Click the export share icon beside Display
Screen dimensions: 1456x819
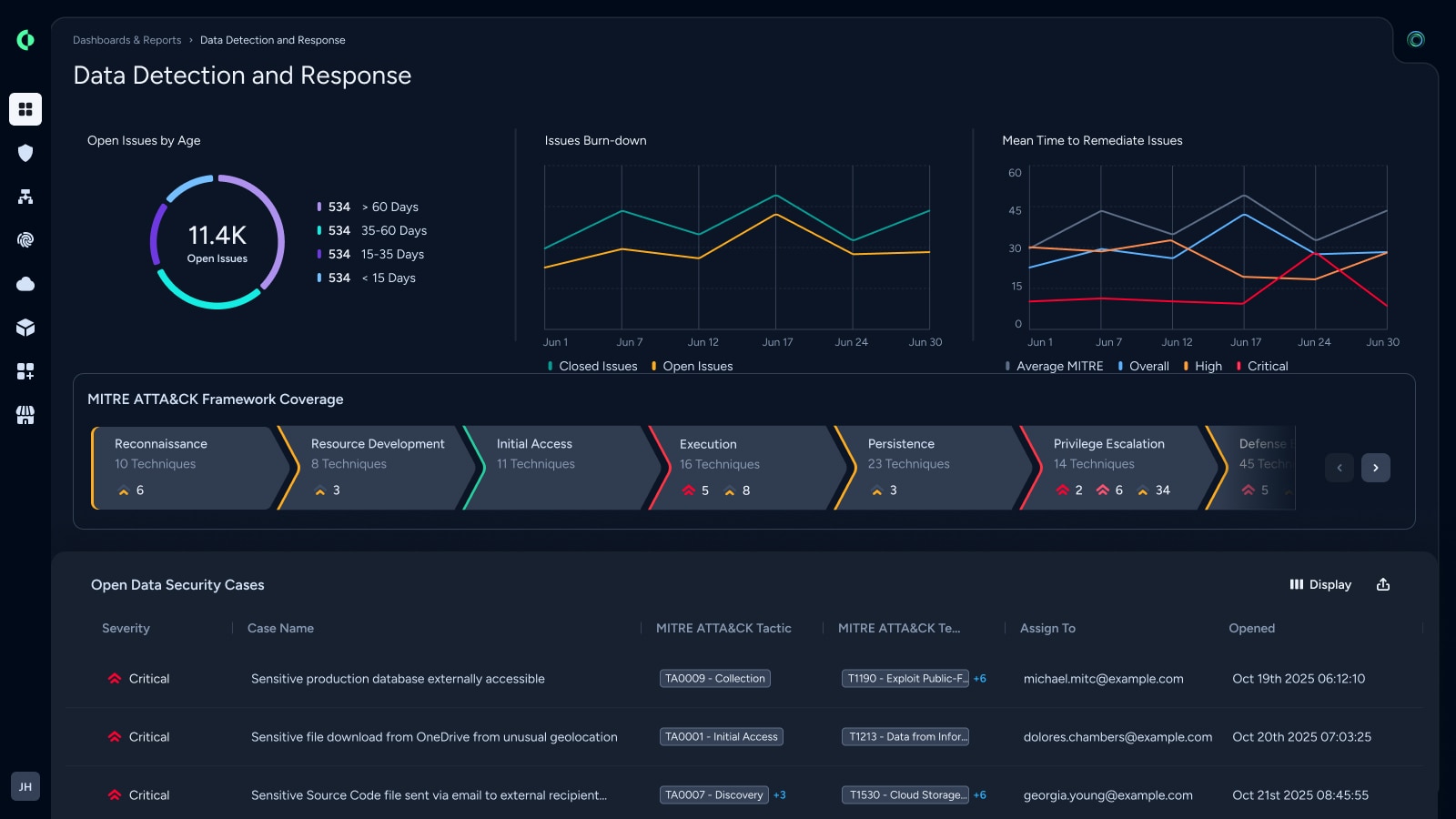[1383, 584]
